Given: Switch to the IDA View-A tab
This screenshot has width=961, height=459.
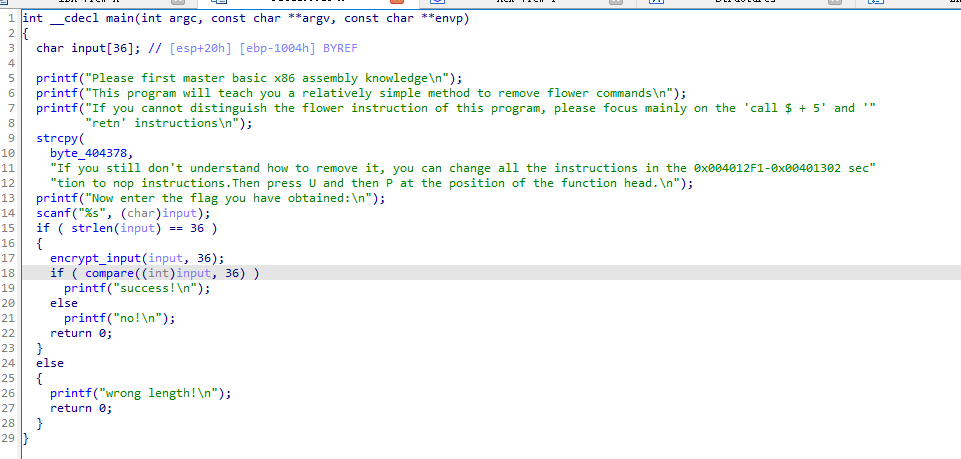Looking at the screenshot, I should 90,3.
